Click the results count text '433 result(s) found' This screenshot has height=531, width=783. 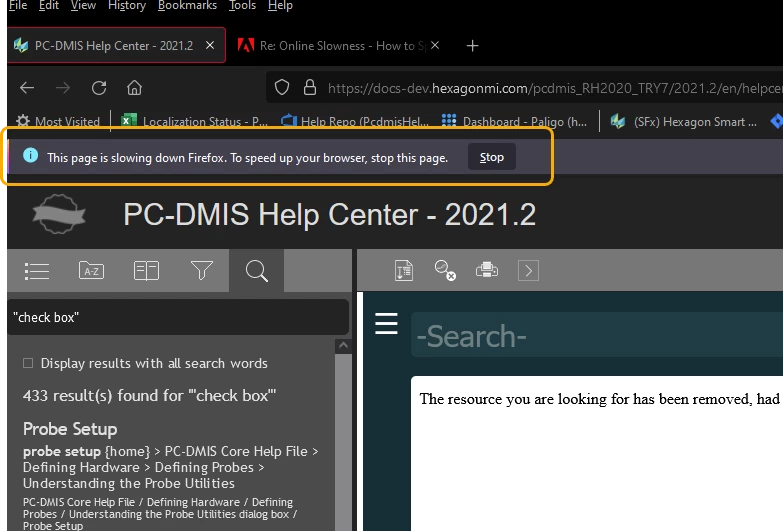(149, 396)
